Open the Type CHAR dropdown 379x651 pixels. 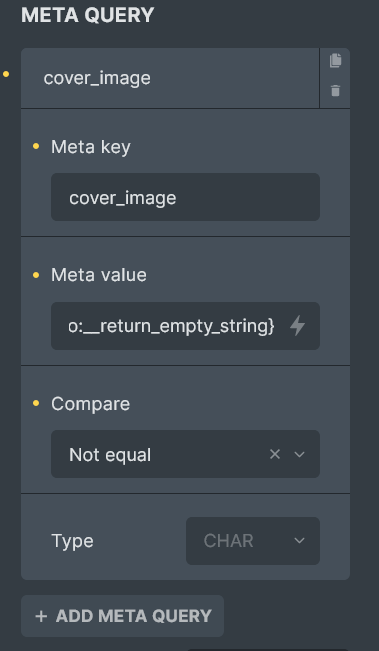coord(253,541)
